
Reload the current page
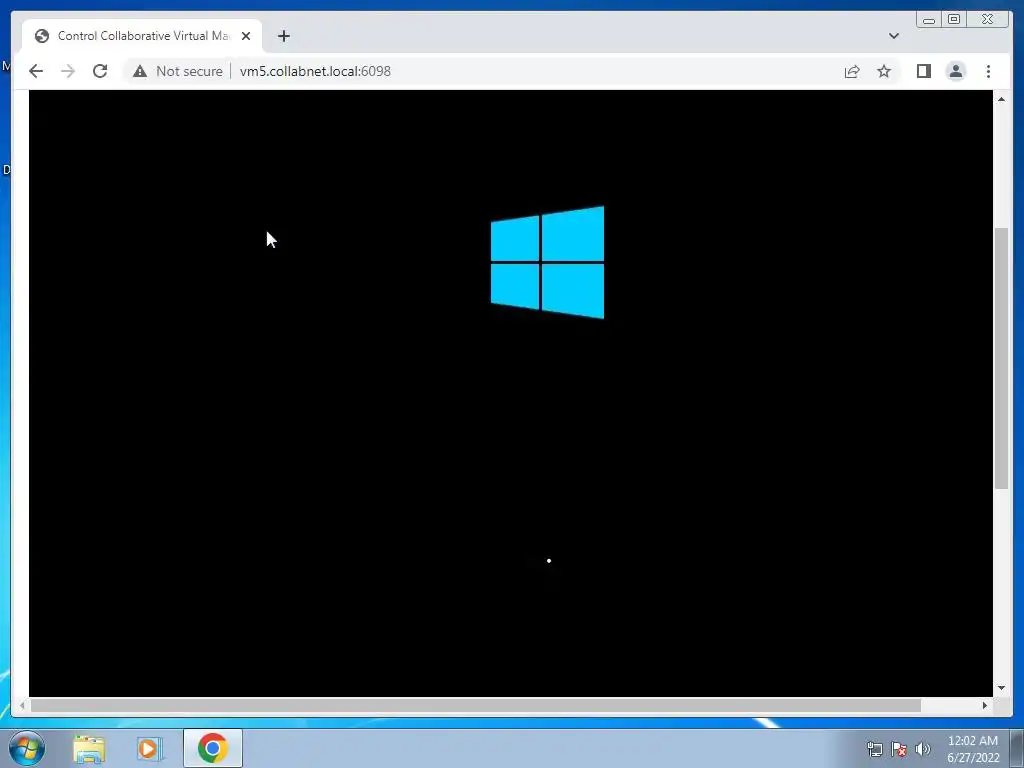coord(100,71)
